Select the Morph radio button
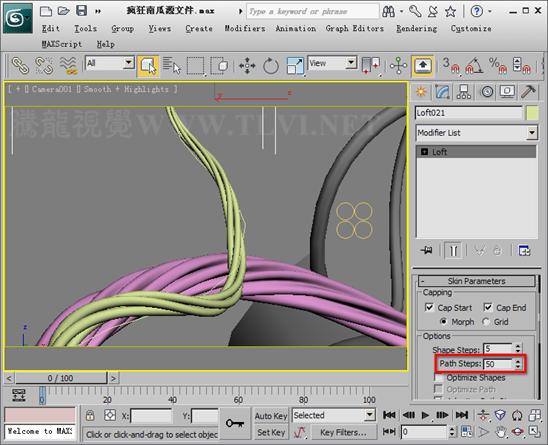Viewport: 548px width, 445px height. coord(444,321)
